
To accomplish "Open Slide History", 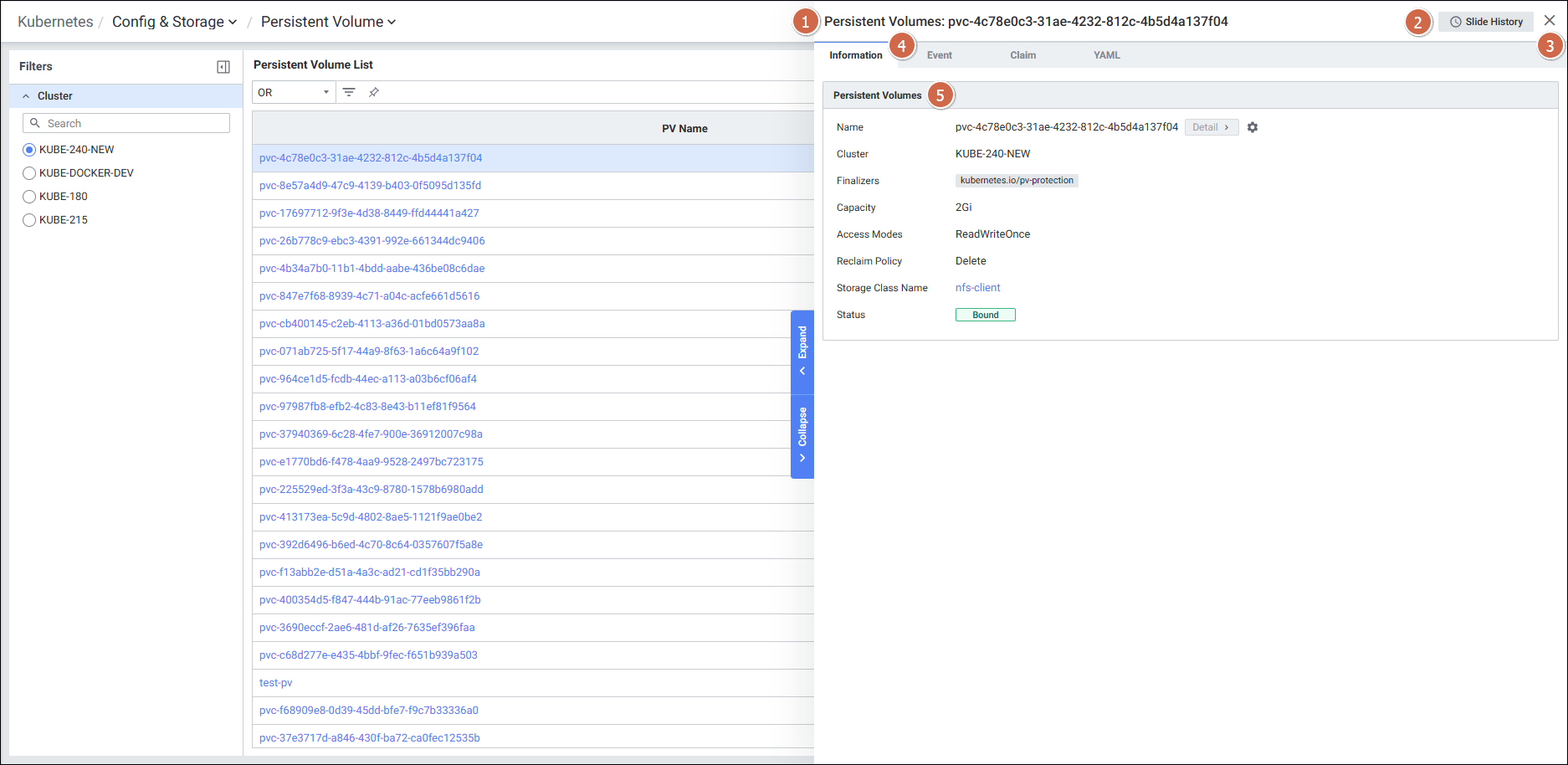I will [x=1486, y=22].
